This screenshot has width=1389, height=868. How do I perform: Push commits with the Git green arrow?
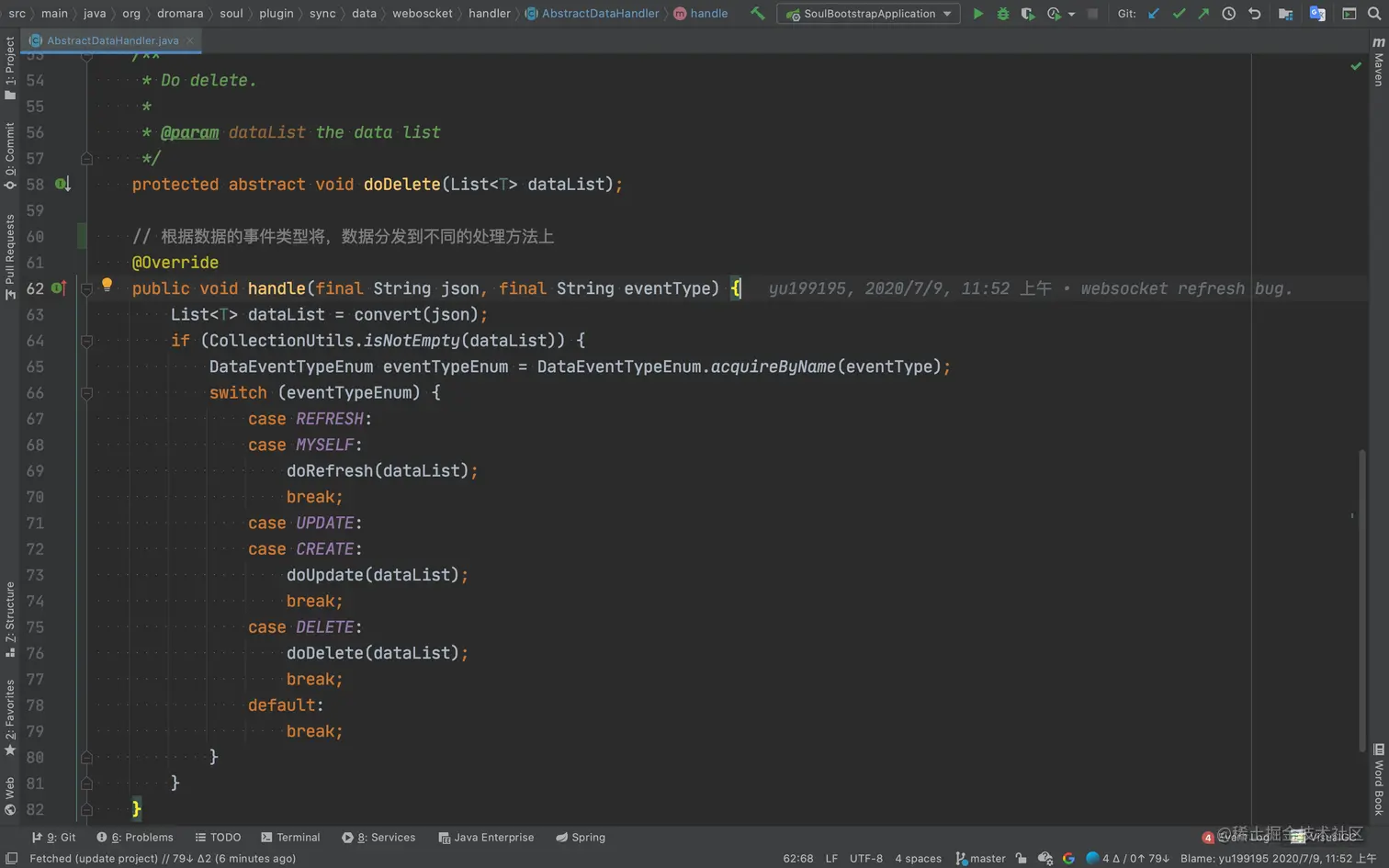(1203, 14)
